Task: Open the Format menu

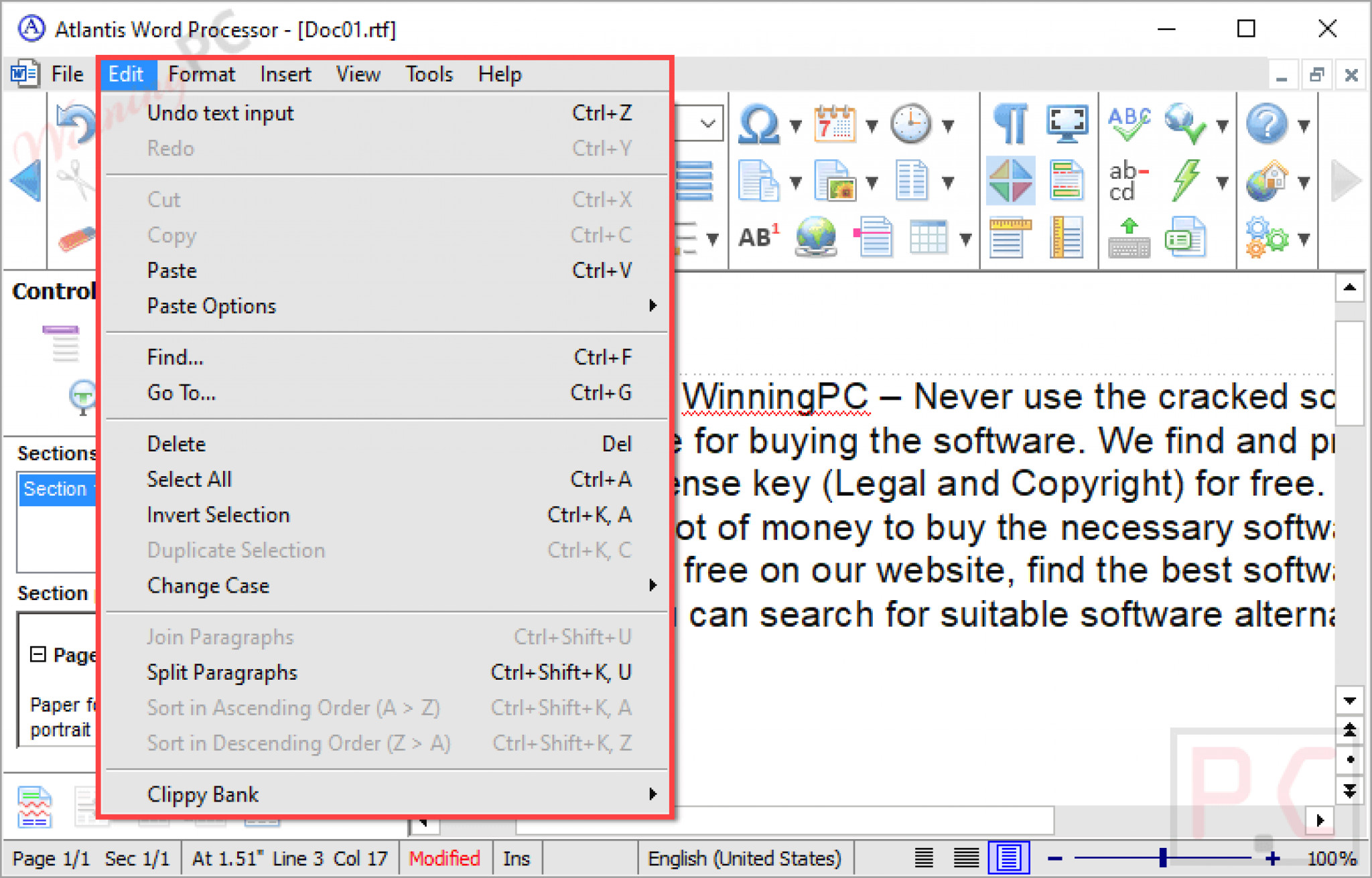Action: tap(202, 74)
